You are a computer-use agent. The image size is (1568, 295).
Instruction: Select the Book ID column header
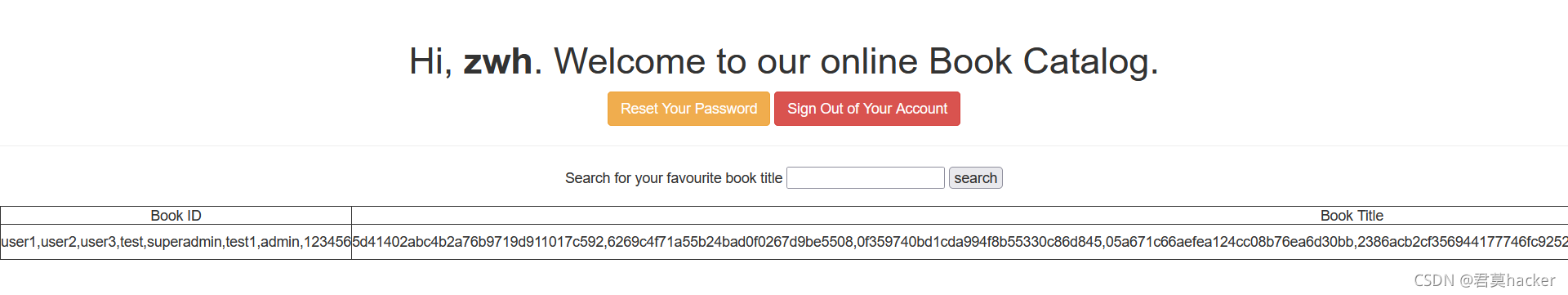[x=176, y=216]
